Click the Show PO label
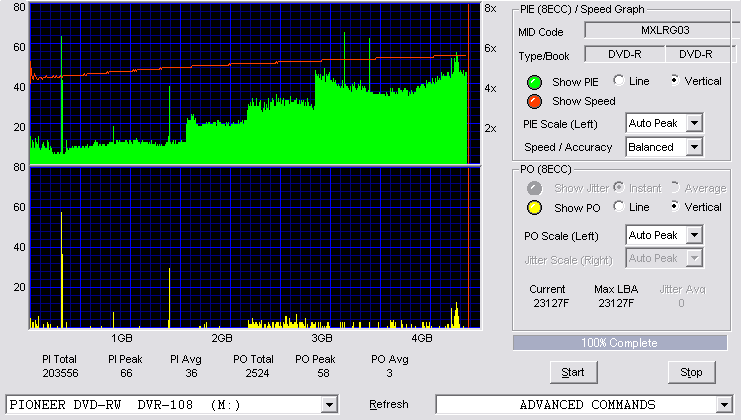Image resolution: width=742 pixels, height=420 pixels. tap(577, 208)
